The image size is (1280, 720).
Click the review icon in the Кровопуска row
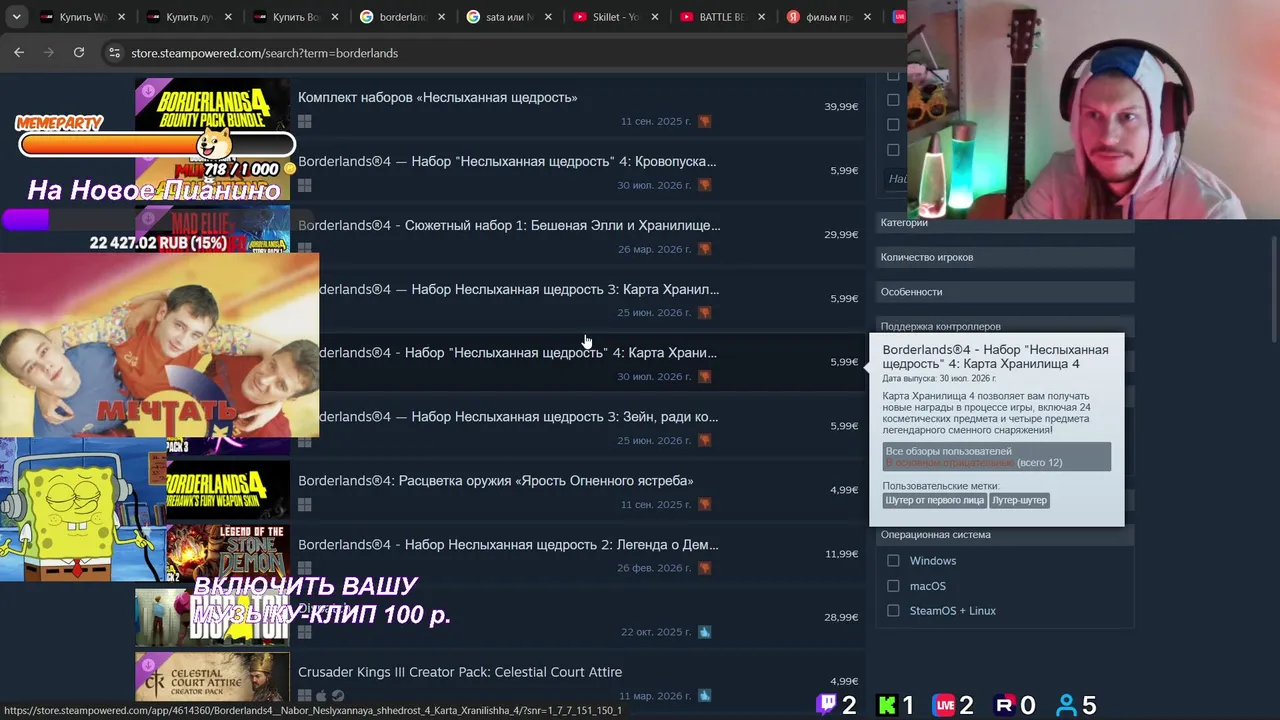pyautogui.click(x=705, y=185)
